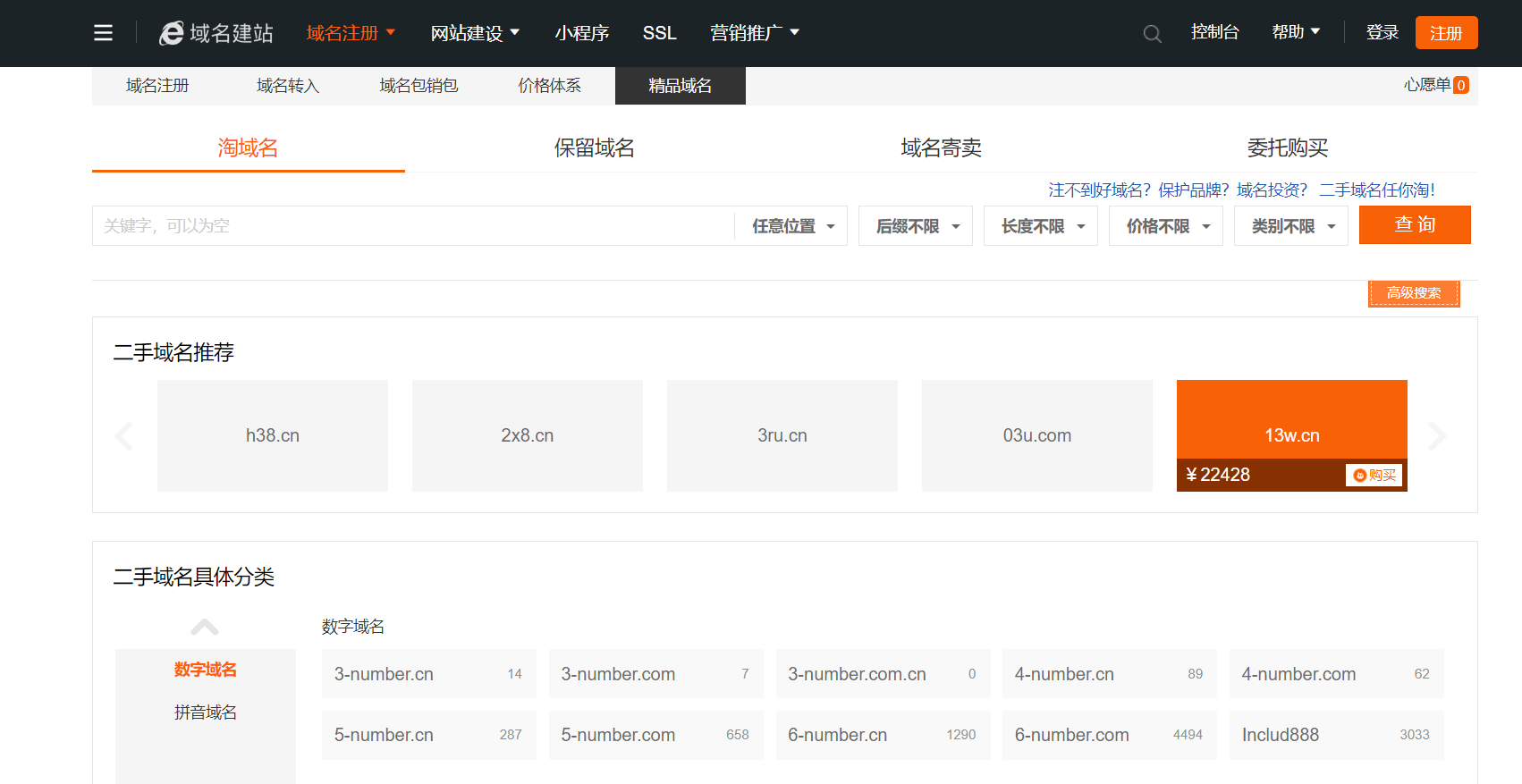
Task: Click the orange 查询 search button
Action: tap(1414, 225)
